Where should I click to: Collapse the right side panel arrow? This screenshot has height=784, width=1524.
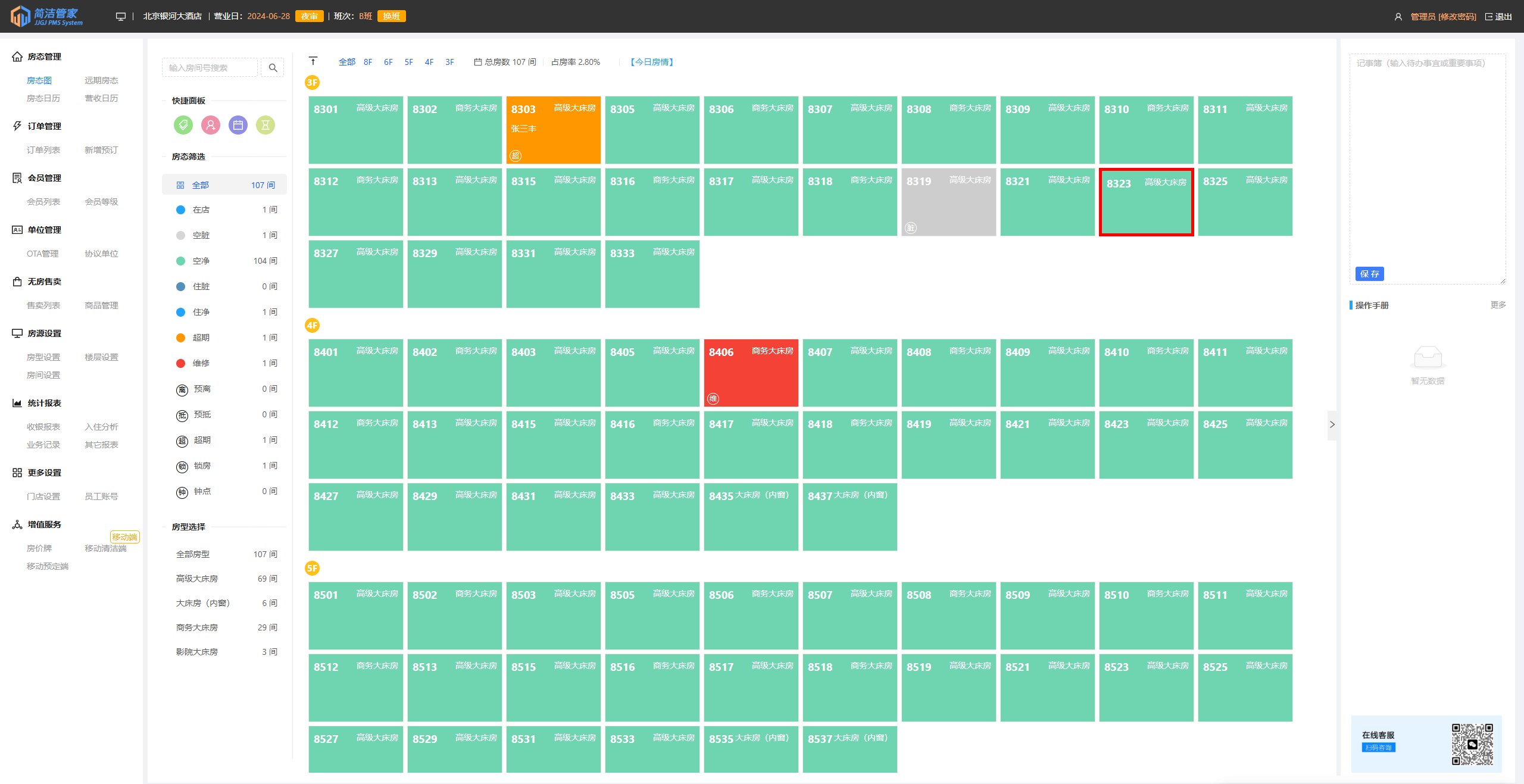[x=1332, y=424]
